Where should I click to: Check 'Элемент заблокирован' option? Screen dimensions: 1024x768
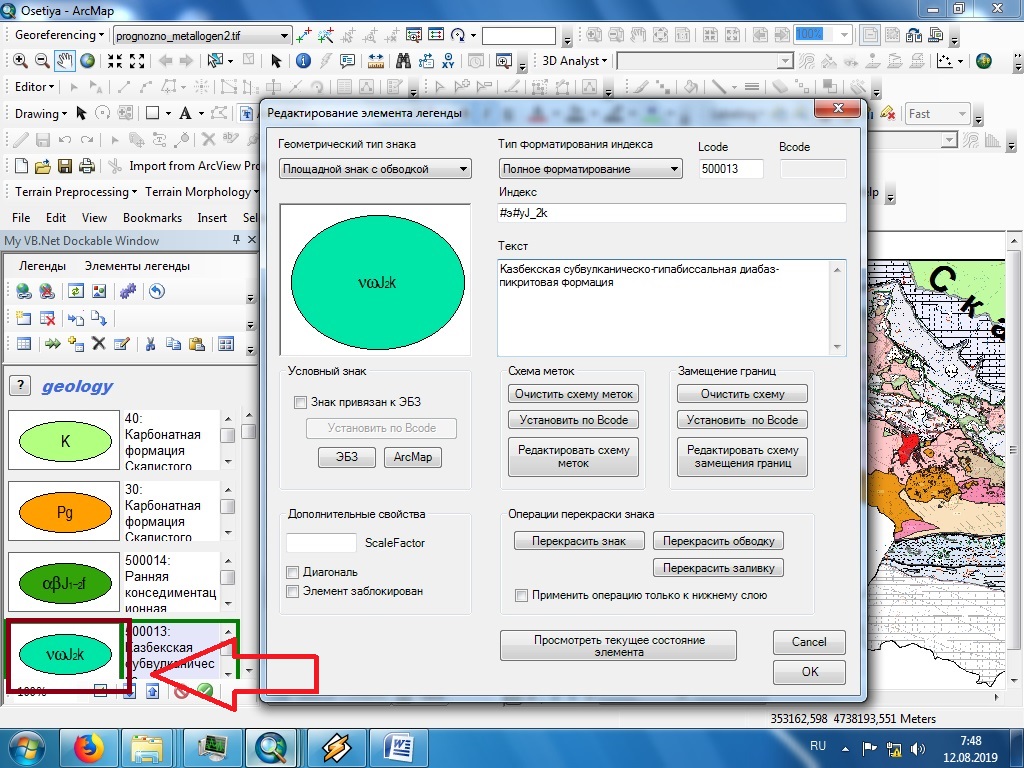tap(292, 591)
